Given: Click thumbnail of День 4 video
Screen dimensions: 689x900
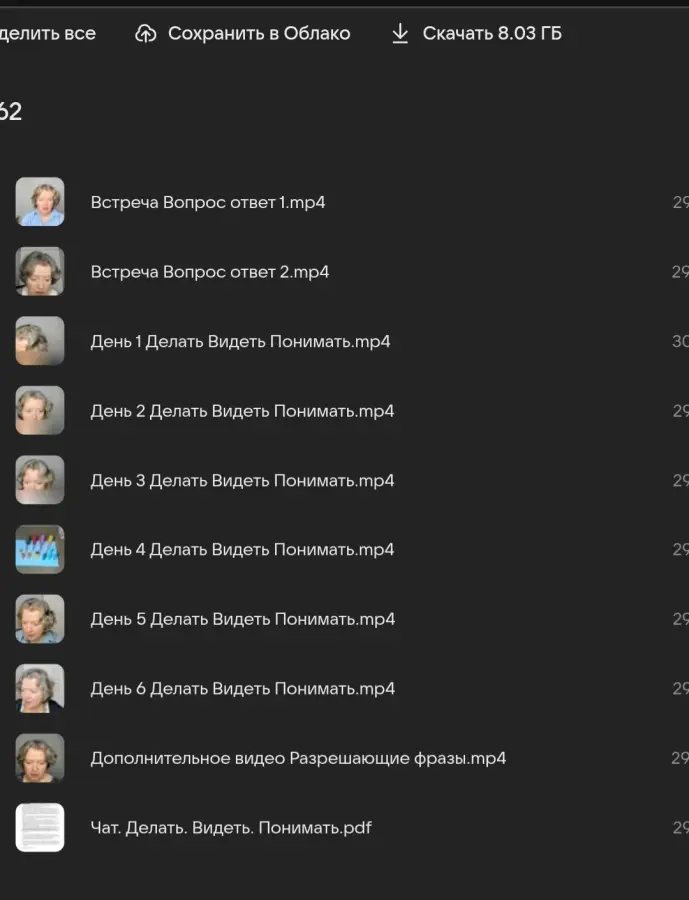Looking at the screenshot, I should click(x=40, y=549).
